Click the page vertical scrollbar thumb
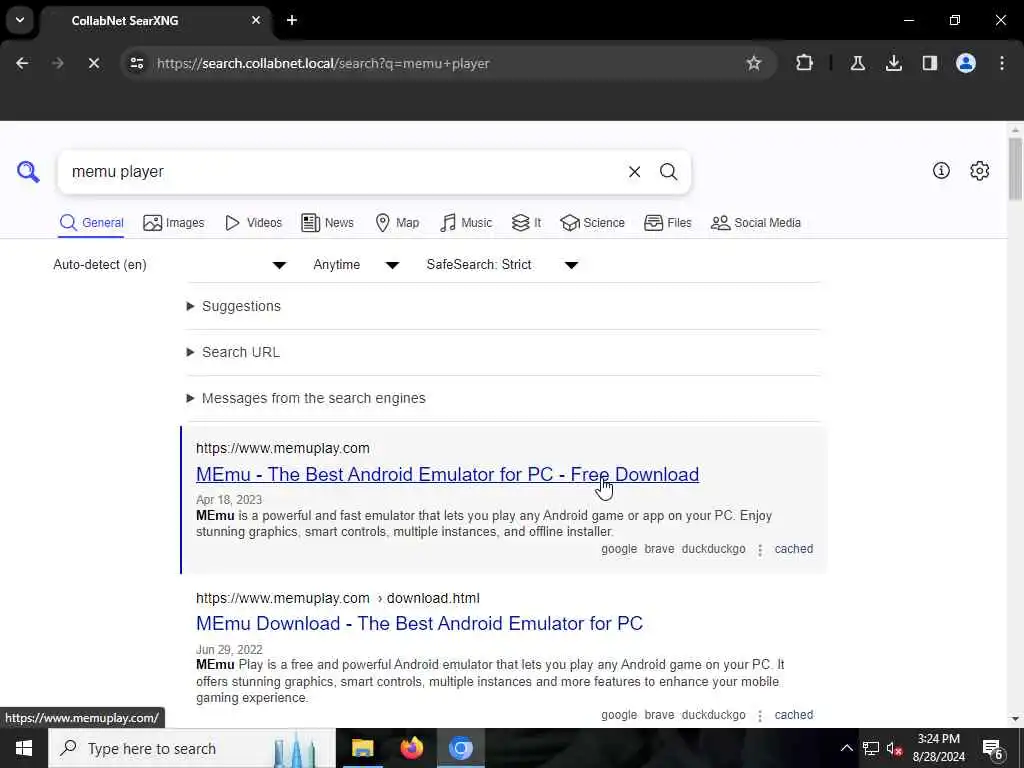 [x=1015, y=168]
